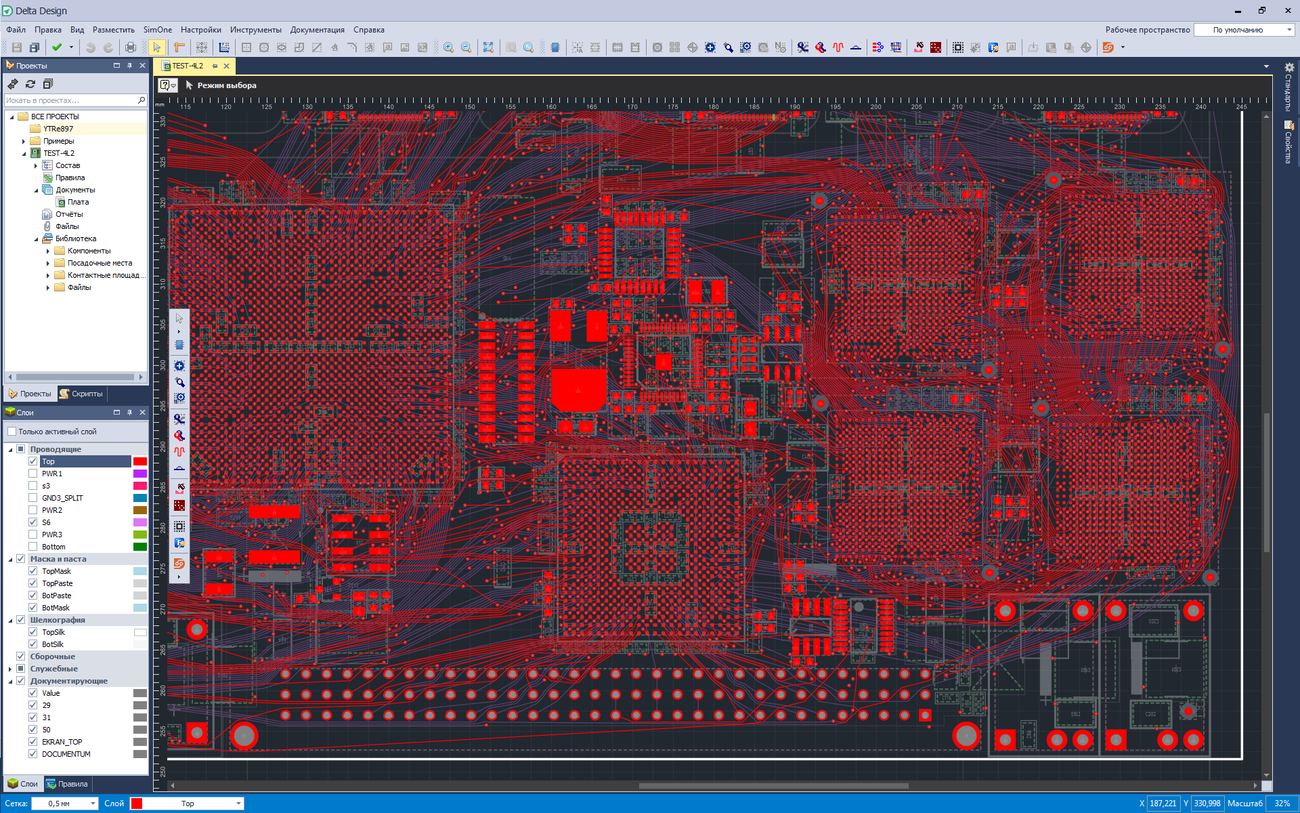Image resolution: width=1300 pixels, height=813 pixels.
Task: Click the save icon in main toolbar
Action: pyautogui.click(x=17, y=47)
